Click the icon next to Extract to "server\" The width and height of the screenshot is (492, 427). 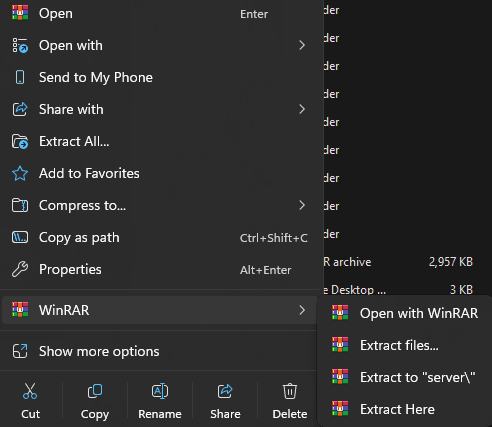tap(340, 376)
